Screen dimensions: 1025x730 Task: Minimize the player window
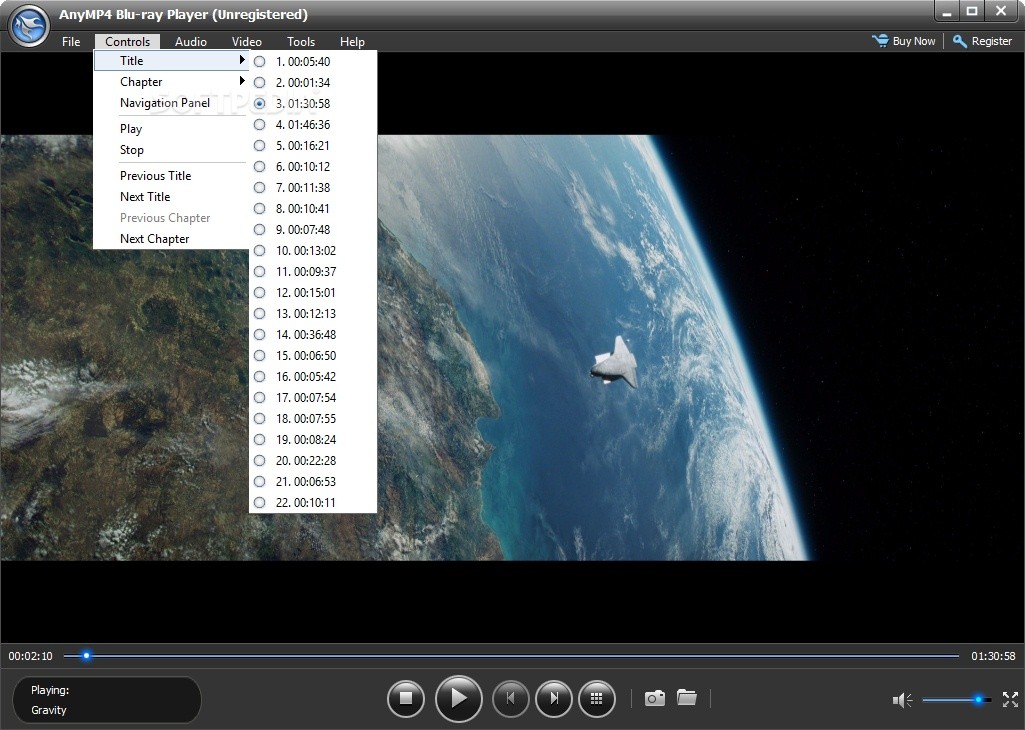(x=947, y=11)
